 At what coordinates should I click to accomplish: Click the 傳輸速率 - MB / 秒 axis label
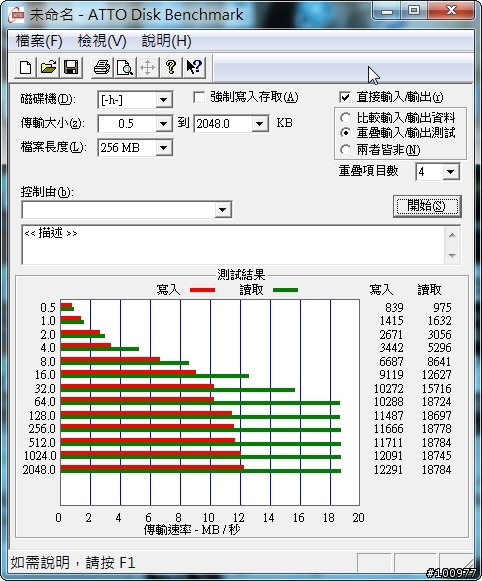(192, 529)
